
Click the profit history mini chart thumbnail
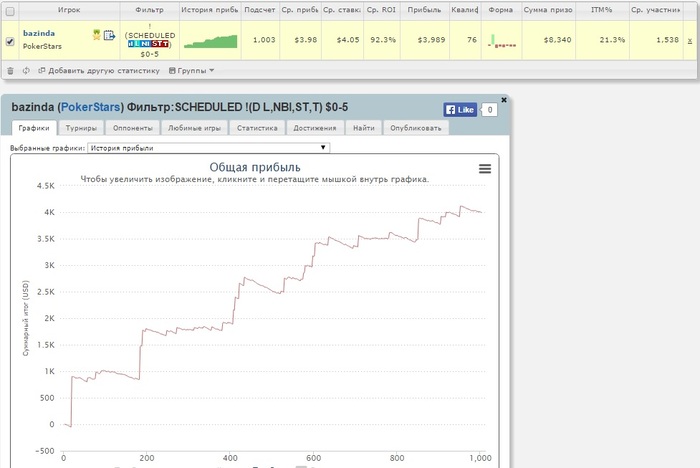210,41
